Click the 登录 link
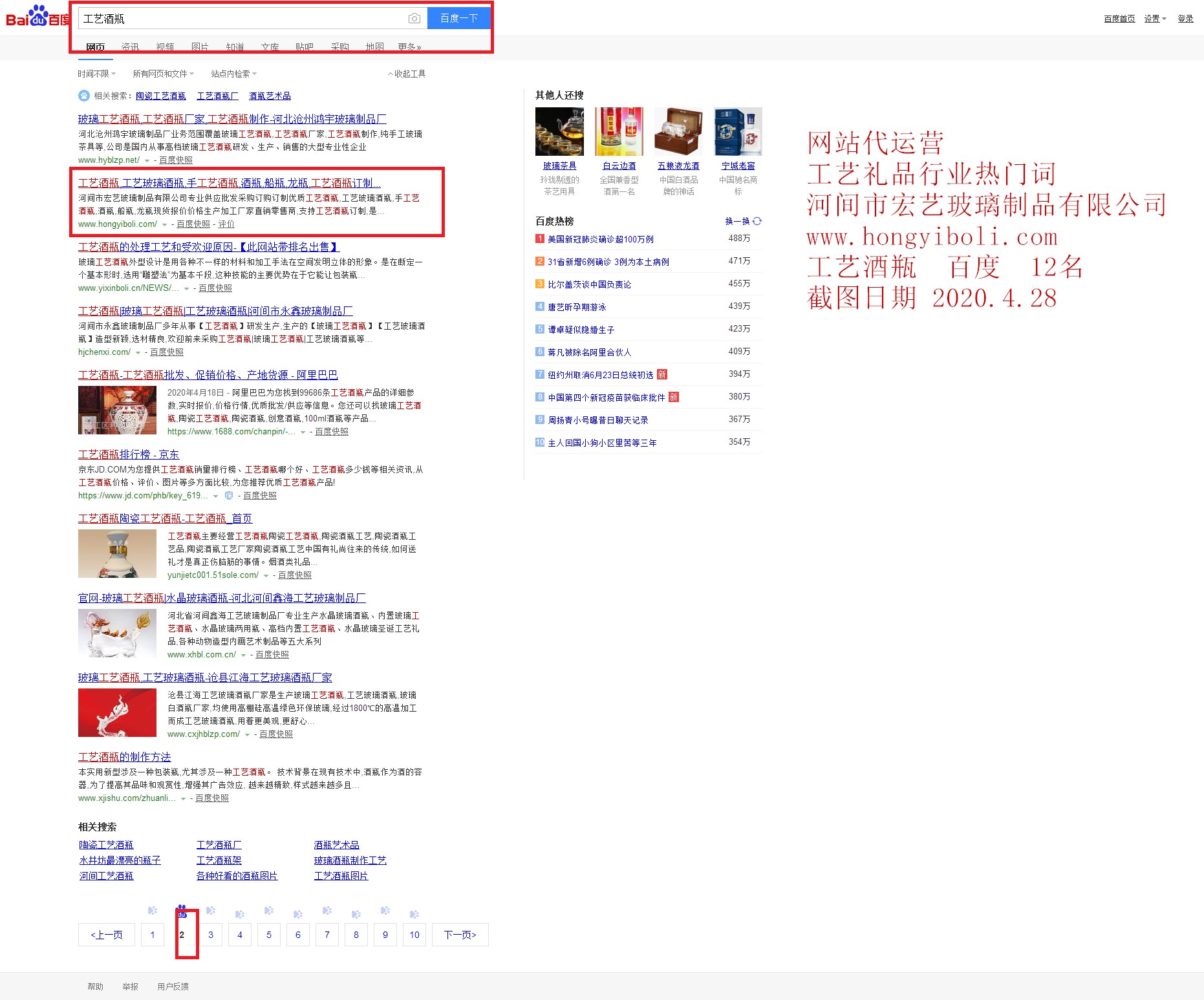The height and width of the screenshot is (1000, 1204). [1185, 19]
